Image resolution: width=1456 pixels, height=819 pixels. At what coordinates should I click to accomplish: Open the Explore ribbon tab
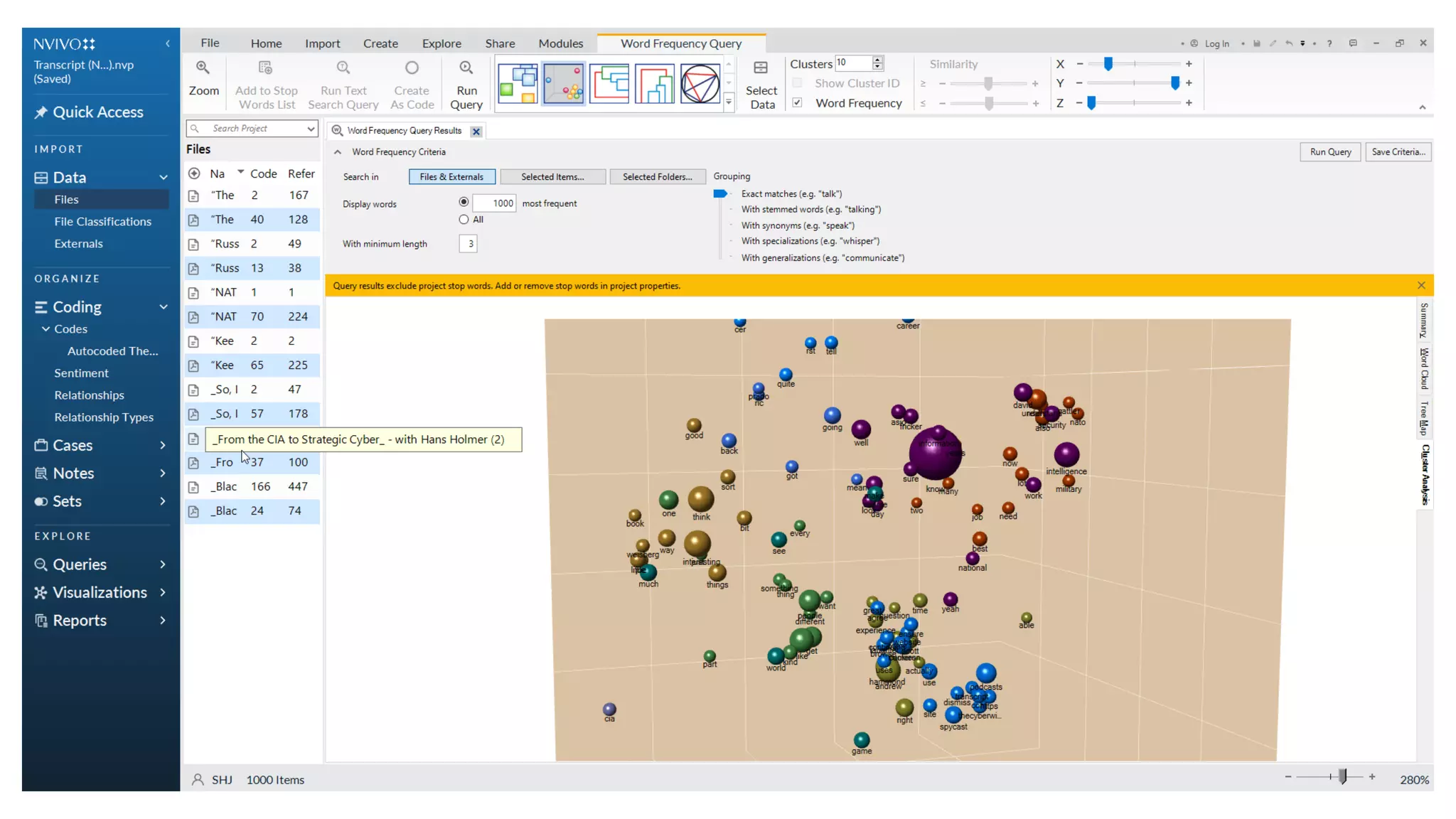pos(441,43)
